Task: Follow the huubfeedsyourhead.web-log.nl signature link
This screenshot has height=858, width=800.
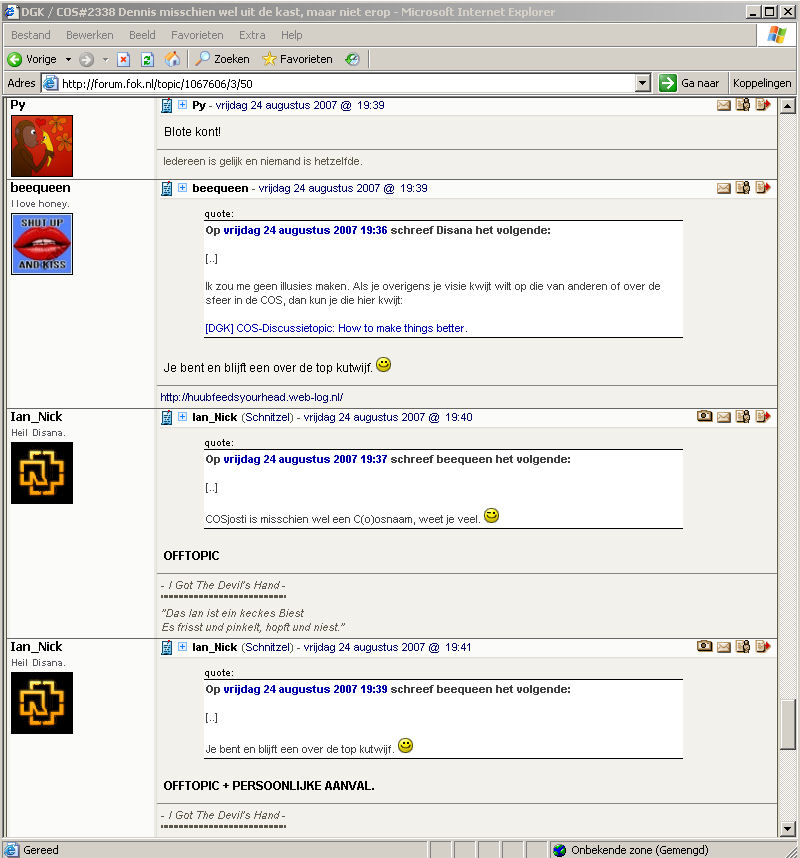Action: point(251,397)
